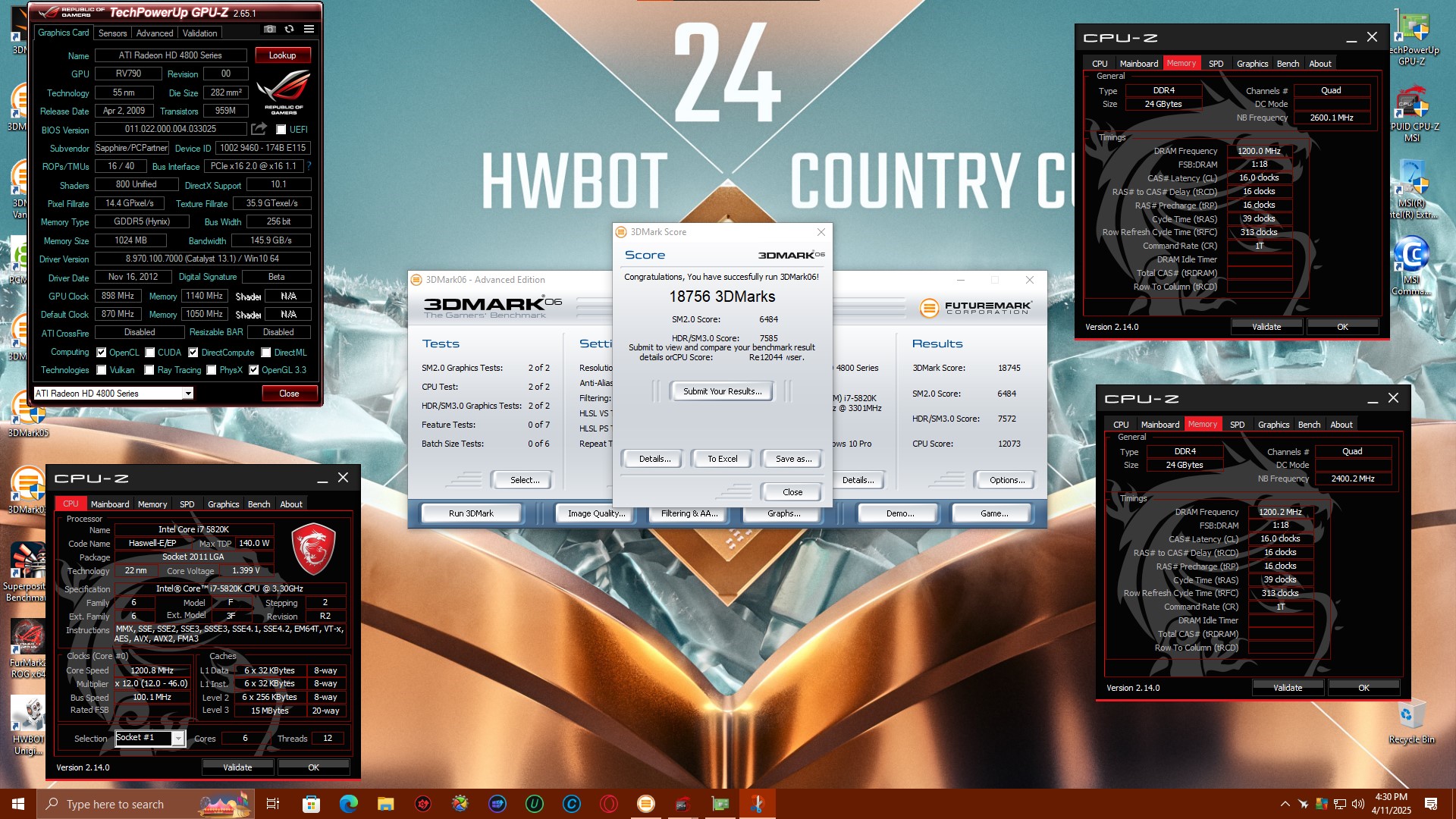The image size is (1456, 819).
Task: Open Graphics tab in bottom-right CPU-Z
Action: (x=1273, y=425)
